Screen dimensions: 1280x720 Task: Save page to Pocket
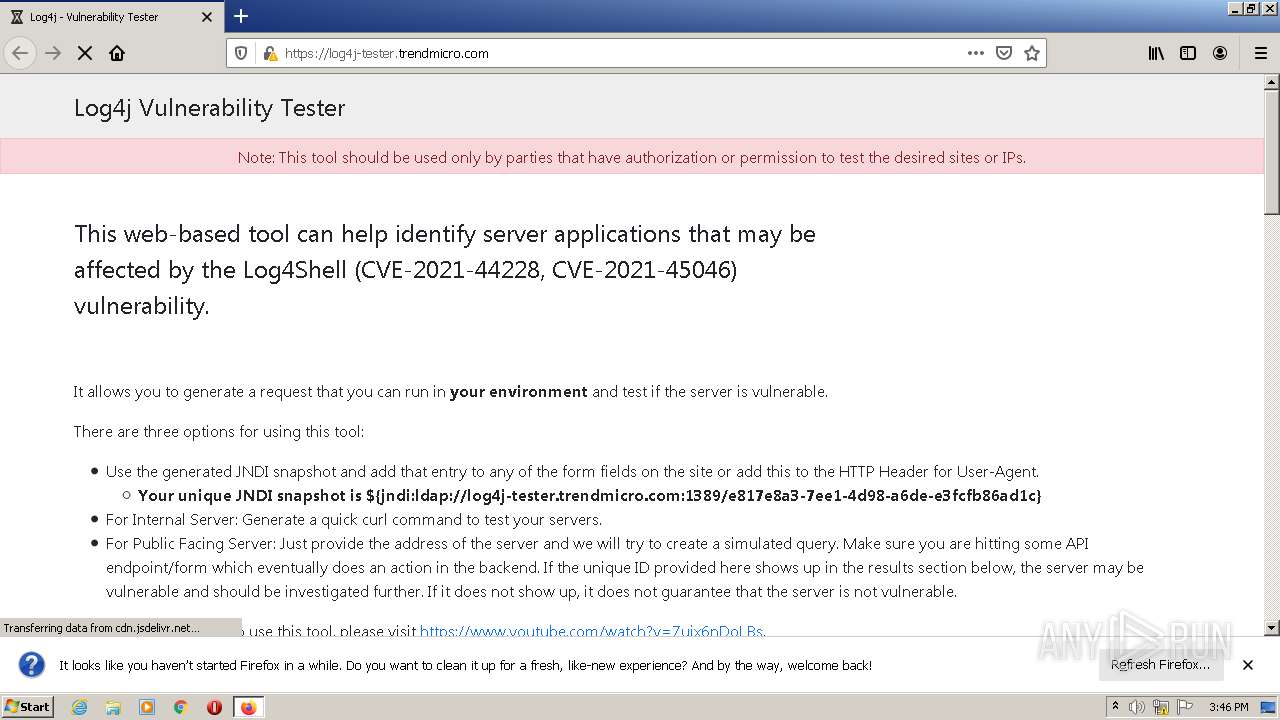click(x=1004, y=53)
